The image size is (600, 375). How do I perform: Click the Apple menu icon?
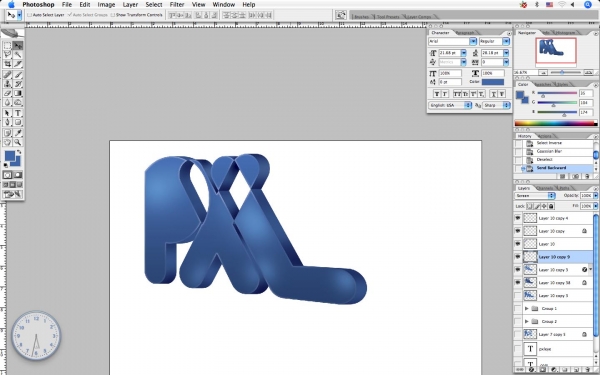(x=11, y=5)
